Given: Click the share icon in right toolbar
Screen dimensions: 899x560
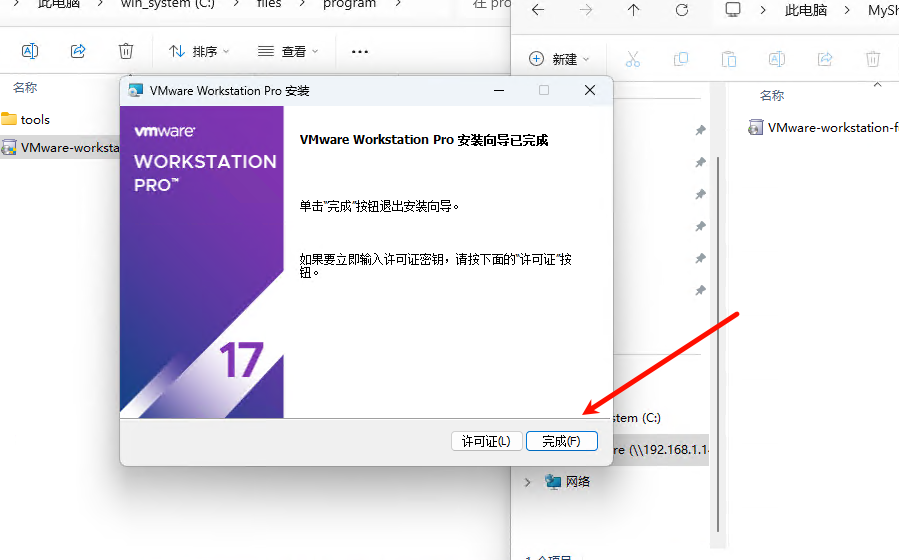Looking at the screenshot, I should (824, 59).
